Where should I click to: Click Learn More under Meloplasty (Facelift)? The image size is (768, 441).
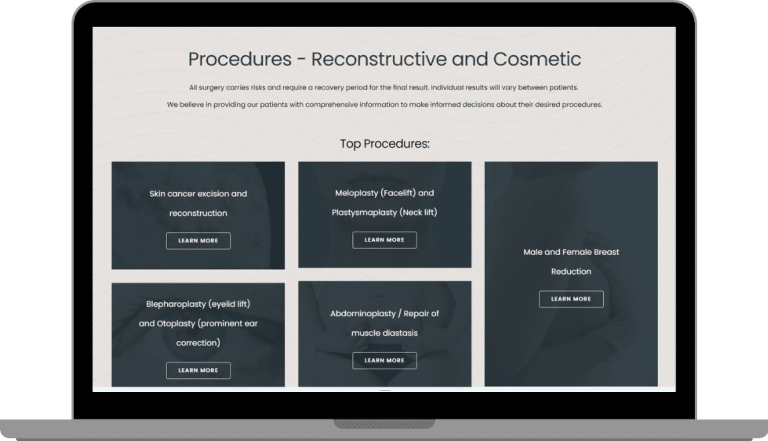coord(384,240)
